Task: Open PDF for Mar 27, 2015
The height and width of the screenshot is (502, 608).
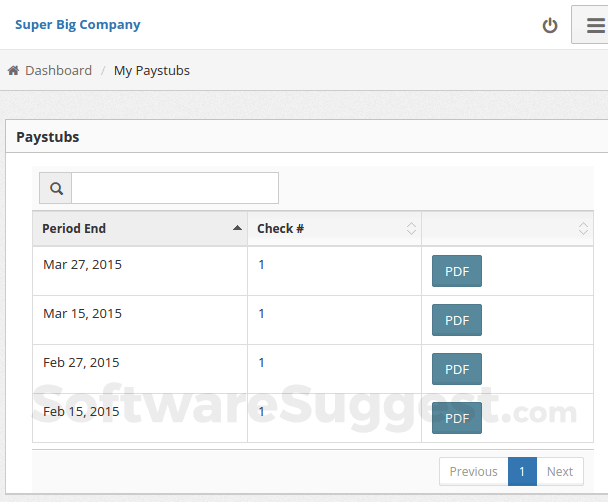Action: tap(457, 271)
